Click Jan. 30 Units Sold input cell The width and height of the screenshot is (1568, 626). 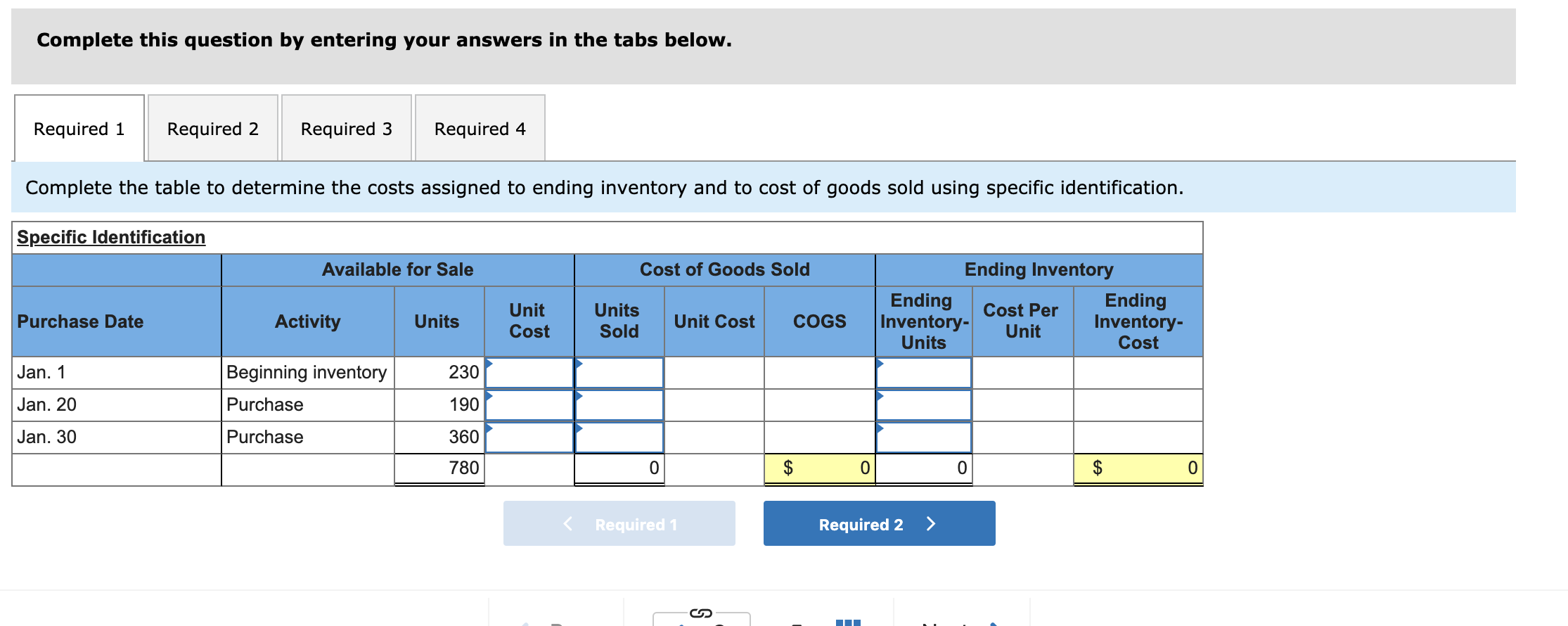[x=619, y=437]
